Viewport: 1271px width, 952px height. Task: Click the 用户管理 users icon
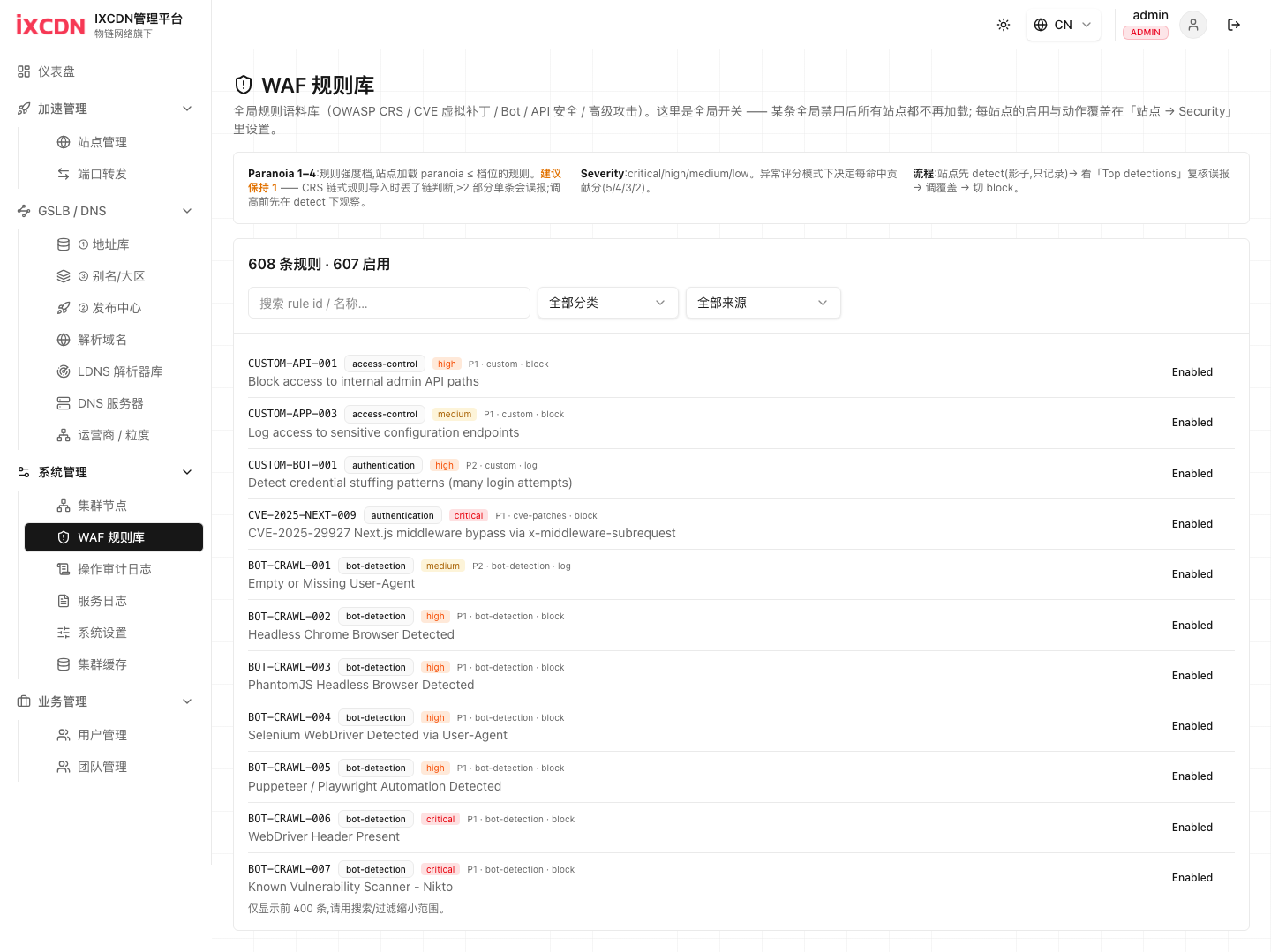click(x=64, y=735)
